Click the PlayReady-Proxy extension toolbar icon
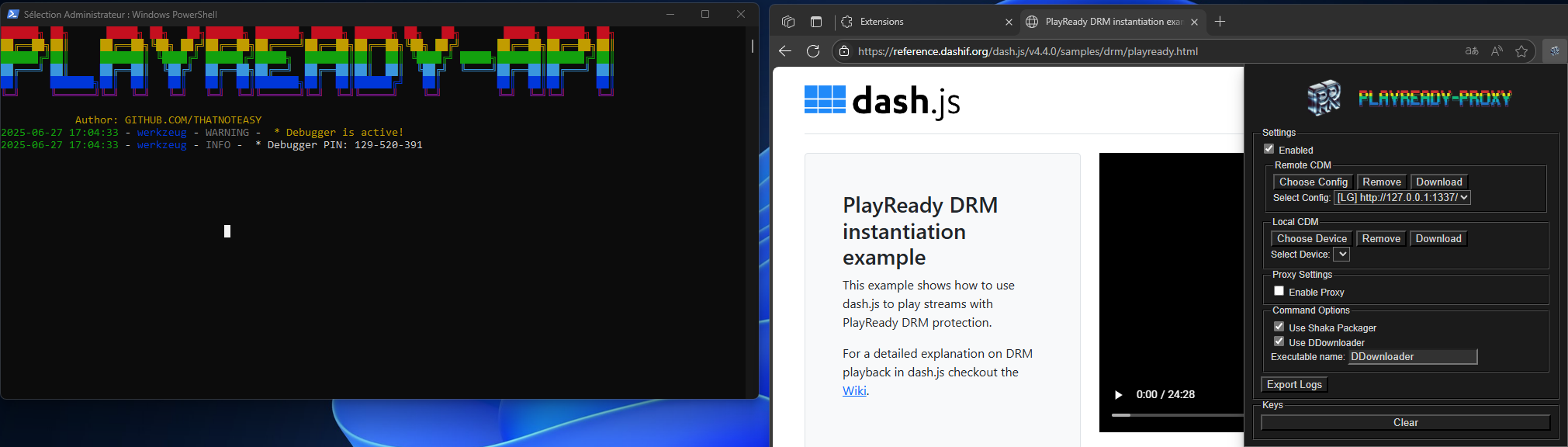The height and width of the screenshot is (447, 1568). (x=1554, y=51)
